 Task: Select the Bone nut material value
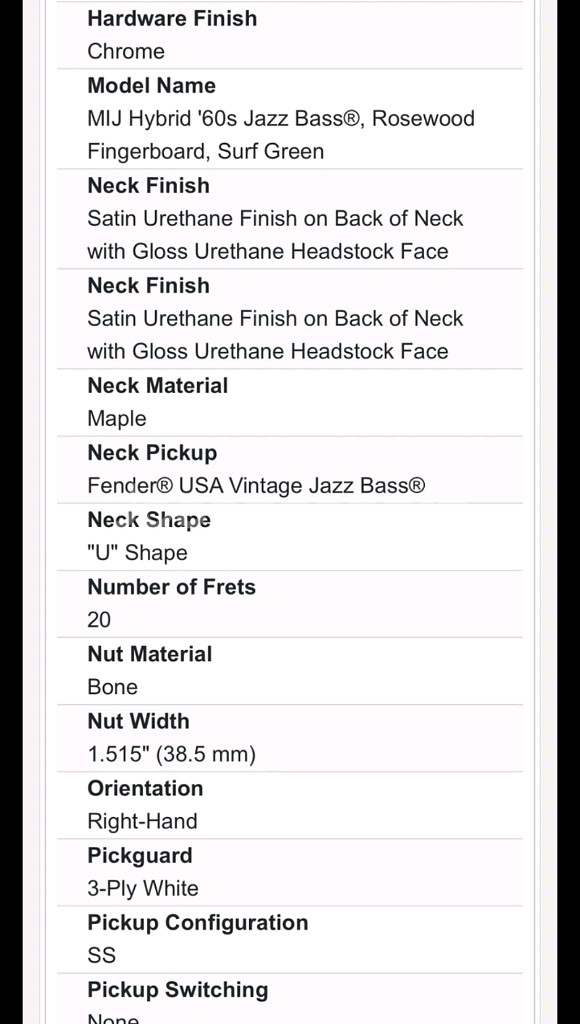tap(112, 688)
